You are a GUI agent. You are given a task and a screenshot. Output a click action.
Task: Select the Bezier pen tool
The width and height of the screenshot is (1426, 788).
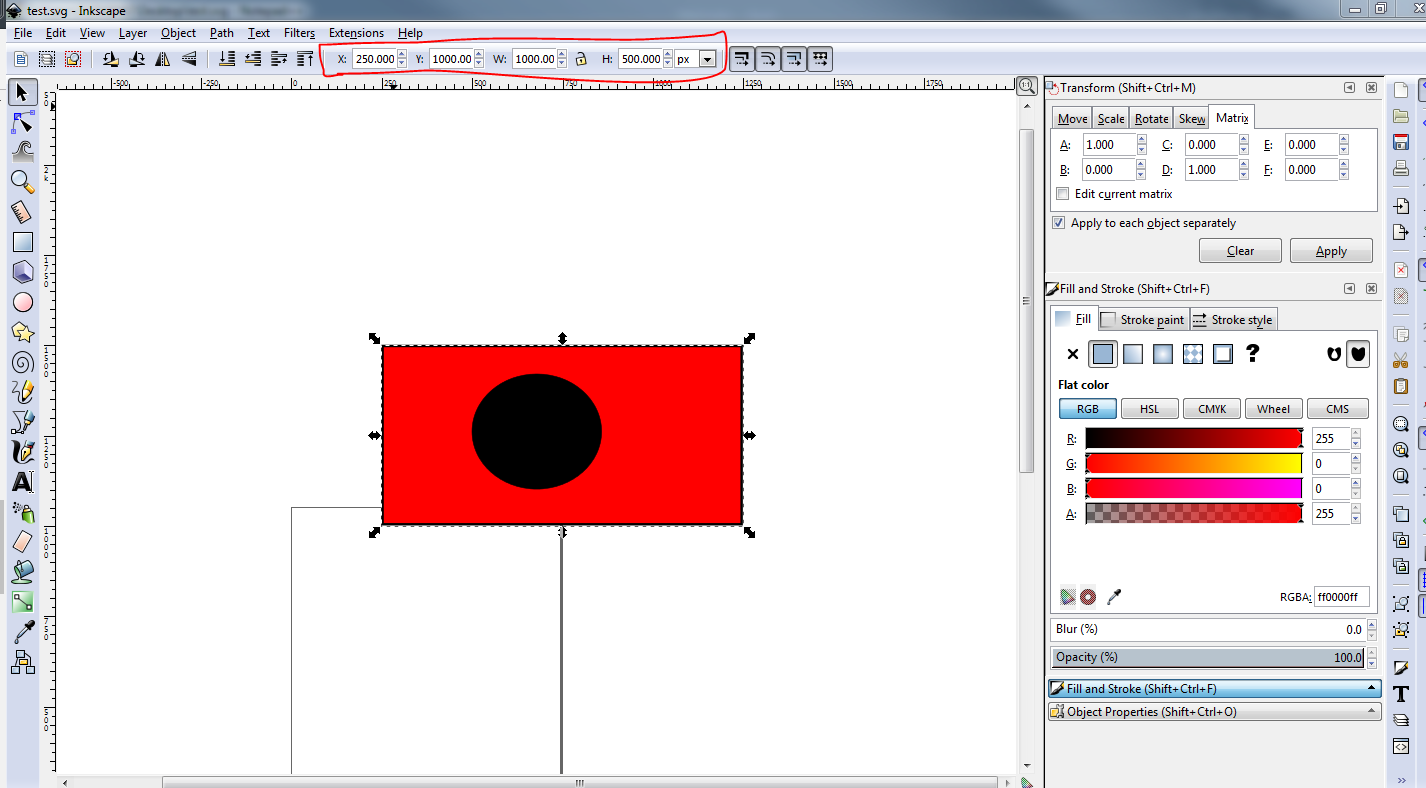[x=22, y=422]
